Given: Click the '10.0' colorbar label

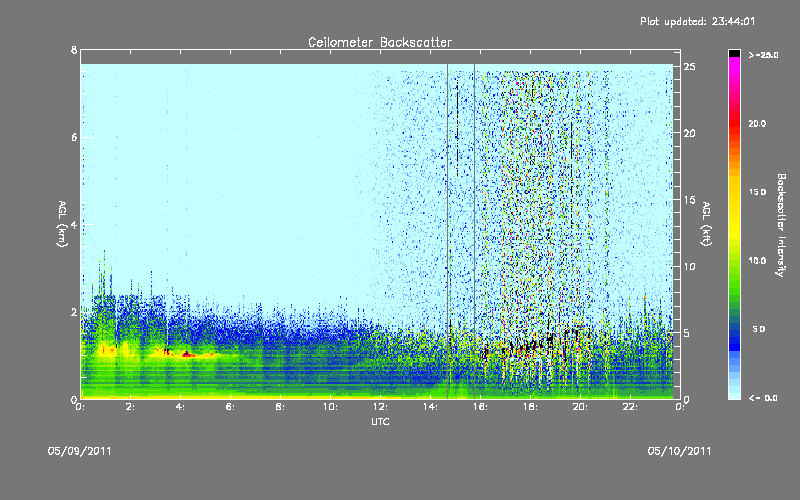Looking at the screenshot, I should (758, 260).
